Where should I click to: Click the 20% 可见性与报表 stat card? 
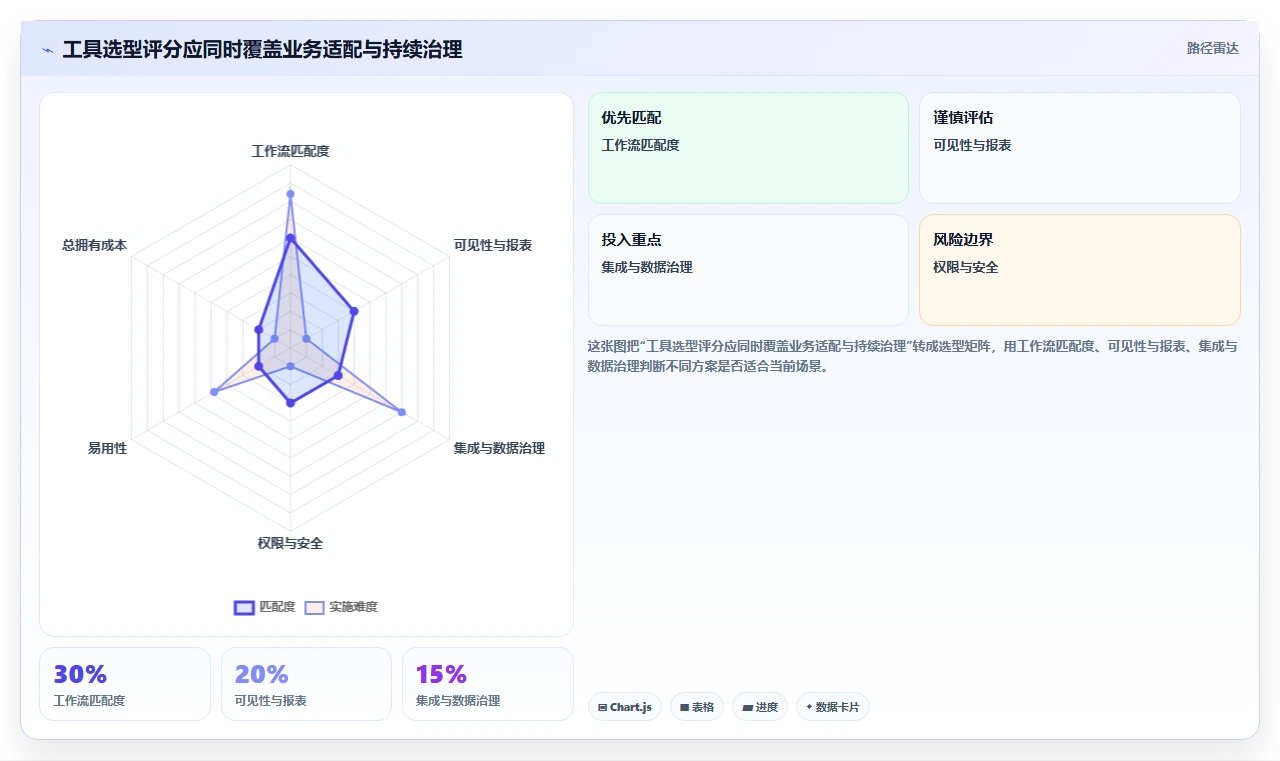306,684
